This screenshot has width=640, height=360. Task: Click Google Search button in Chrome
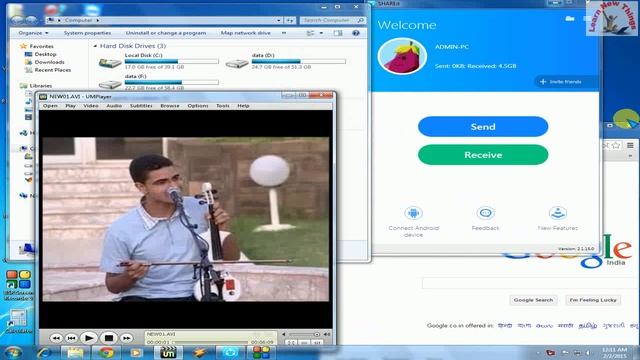tap(533, 300)
